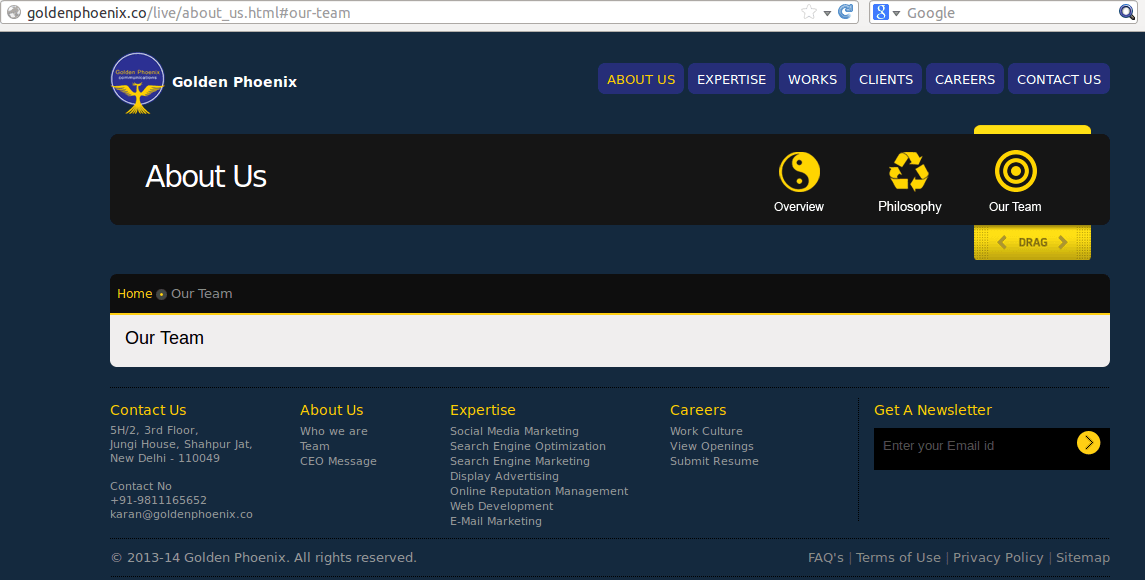Click the Home breadcrumb link
This screenshot has height=580, width=1145.
click(134, 294)
